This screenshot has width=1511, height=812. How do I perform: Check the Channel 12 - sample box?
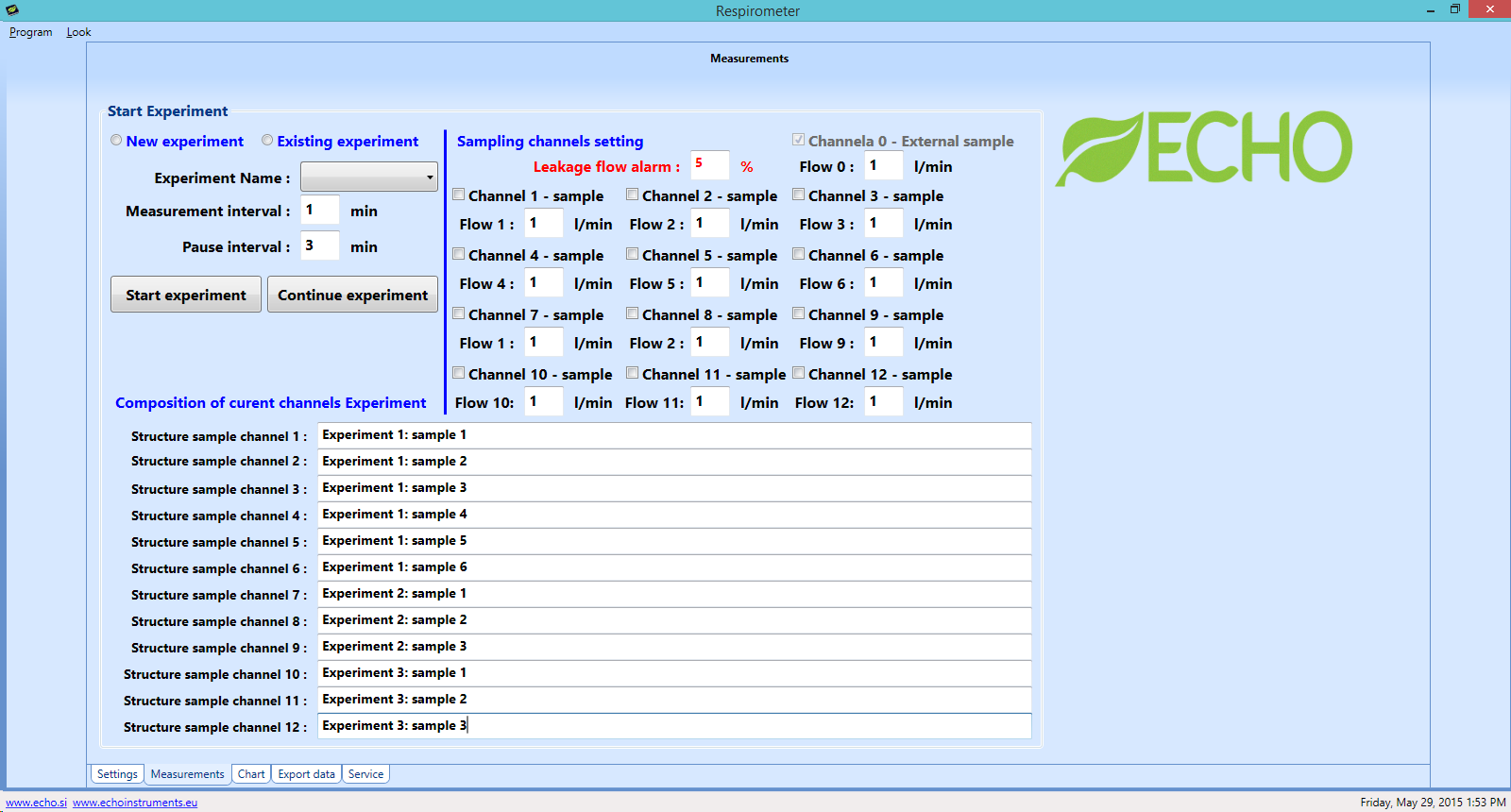pyautogui.click(x=799, y=374)
